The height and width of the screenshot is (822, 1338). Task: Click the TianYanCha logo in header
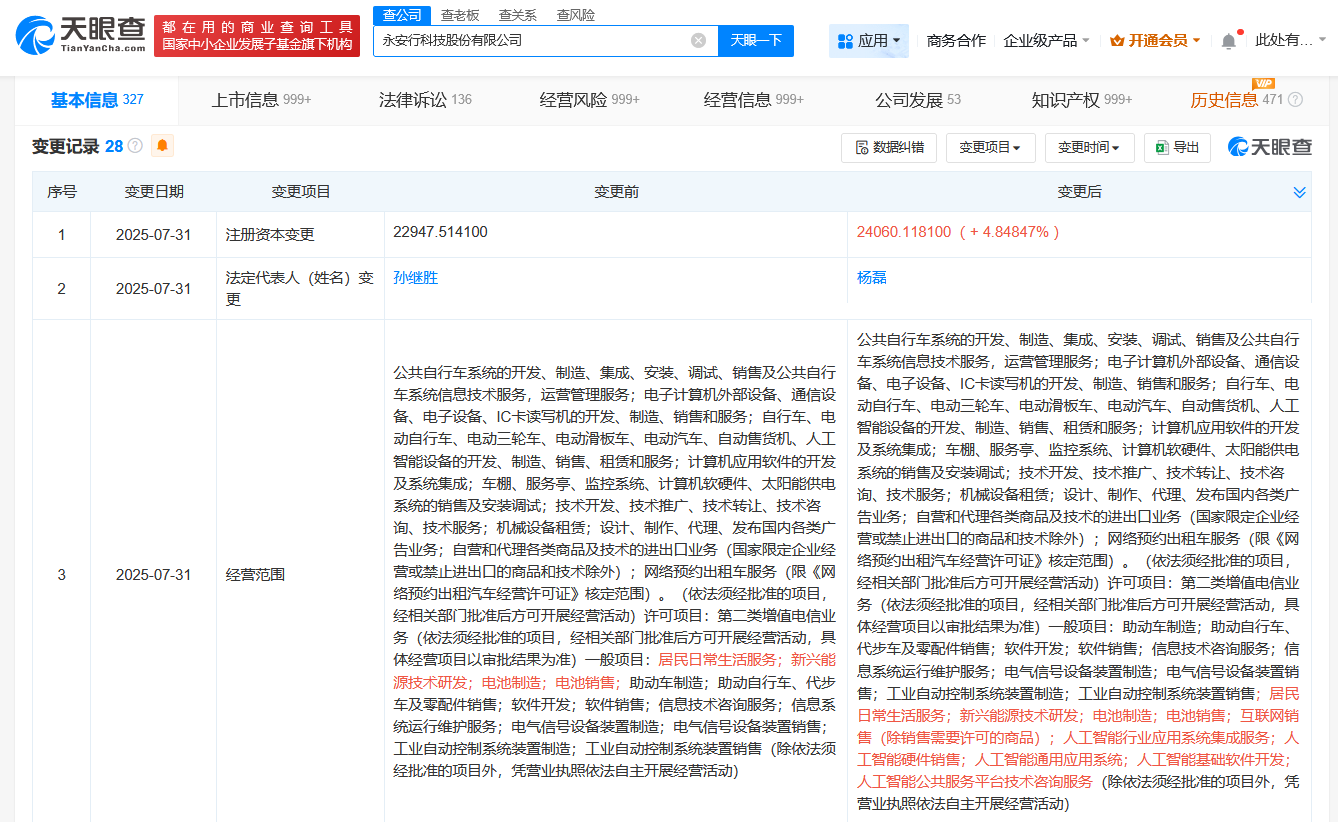(x=80, y=35)
